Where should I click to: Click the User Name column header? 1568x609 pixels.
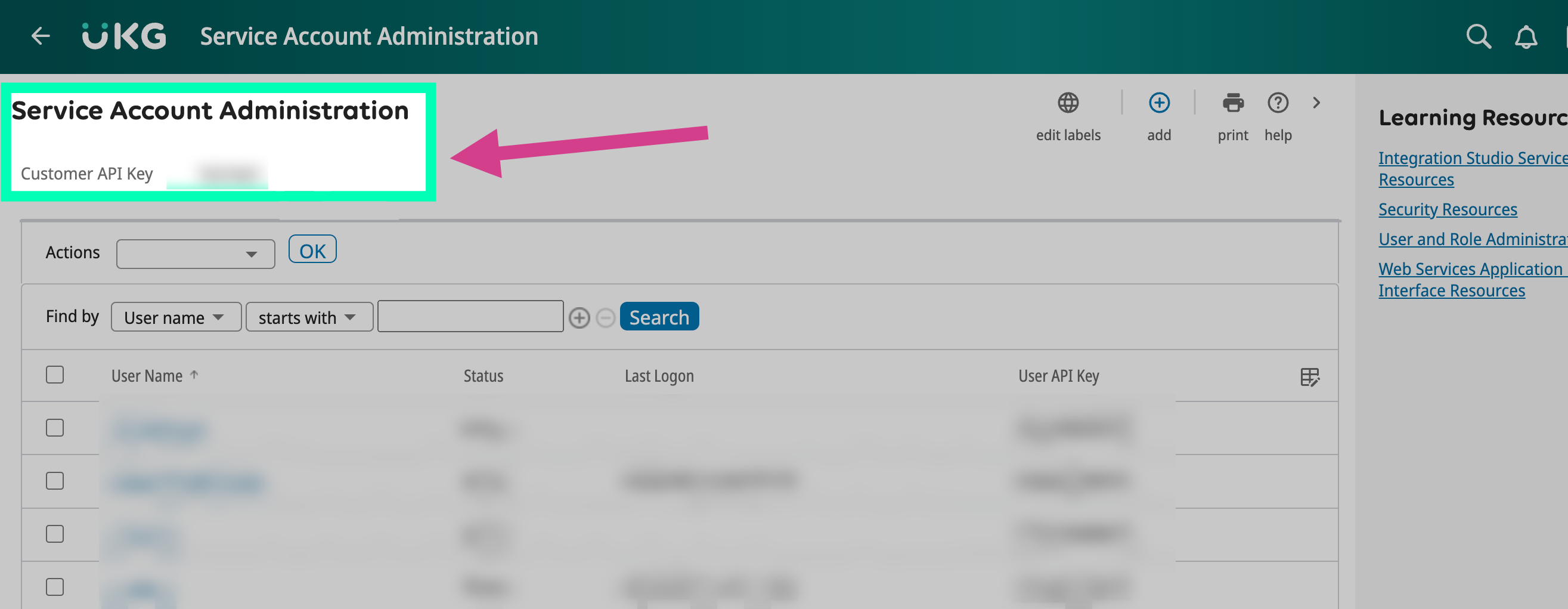pos(147,376)
